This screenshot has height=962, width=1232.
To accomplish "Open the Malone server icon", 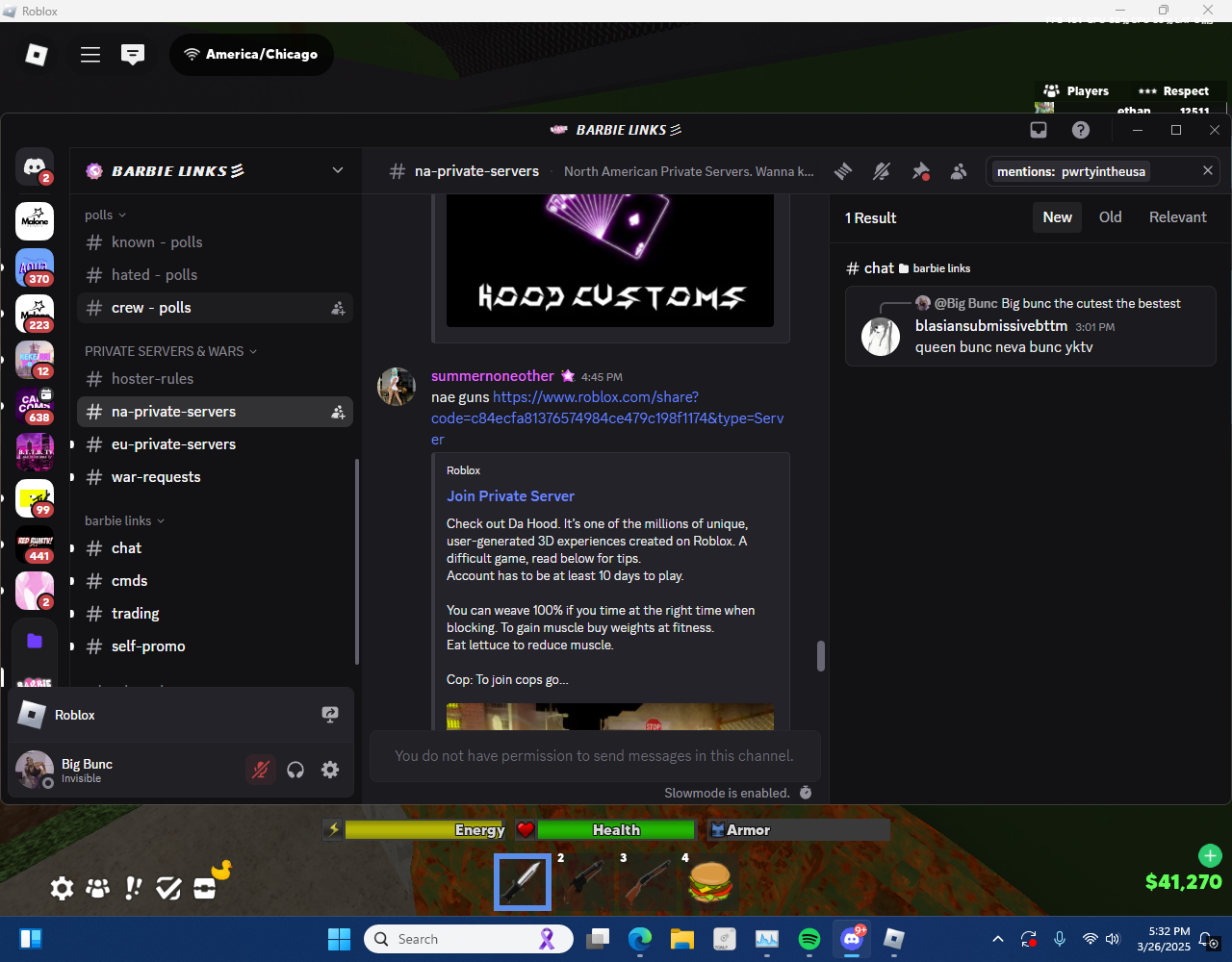I will (35, 221).
